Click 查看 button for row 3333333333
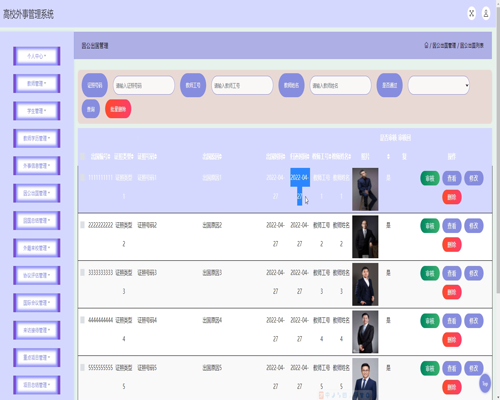This screenshot has height=400, width=500. [x=452, y=273]
